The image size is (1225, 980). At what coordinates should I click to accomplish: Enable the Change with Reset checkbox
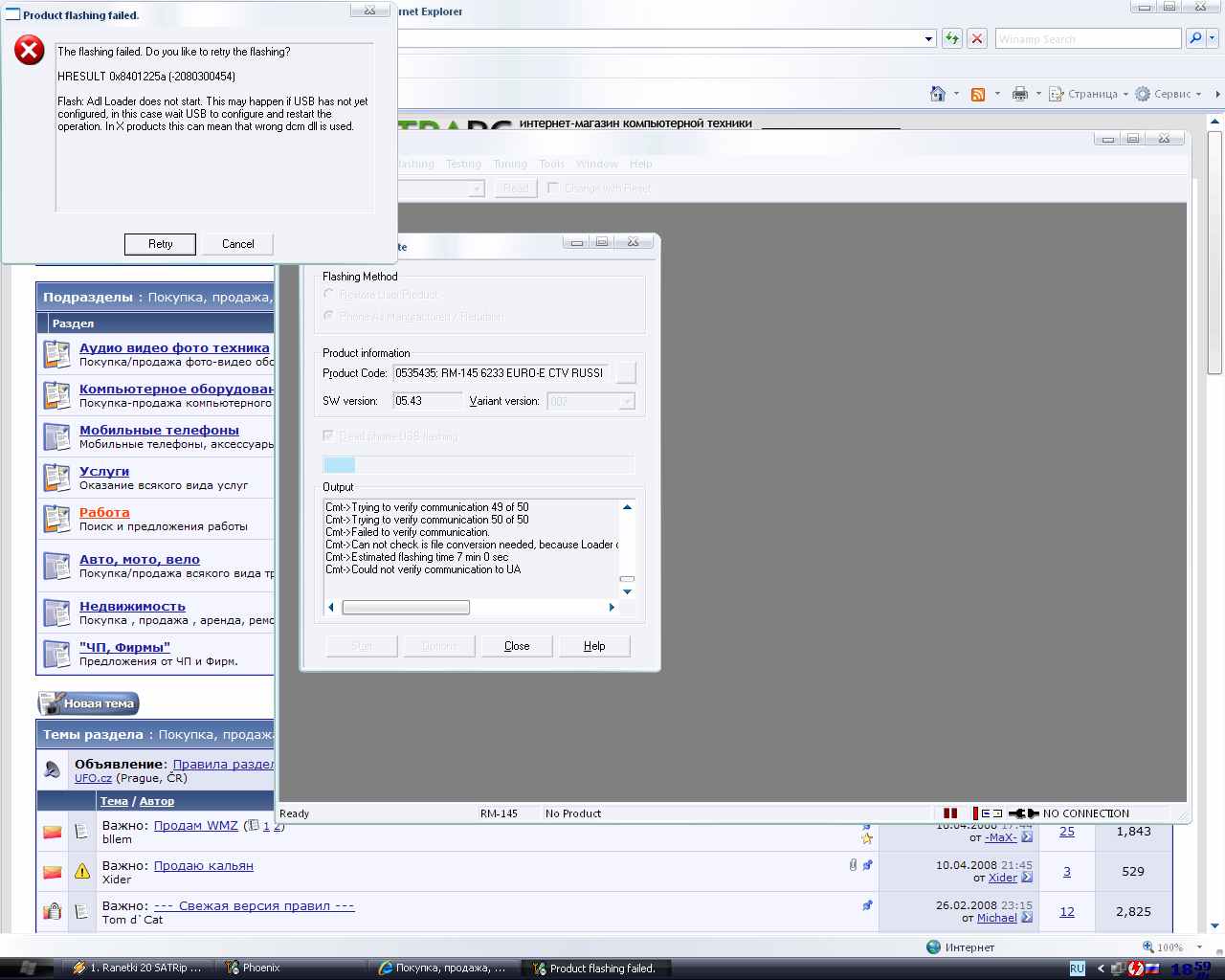point(553,188)
